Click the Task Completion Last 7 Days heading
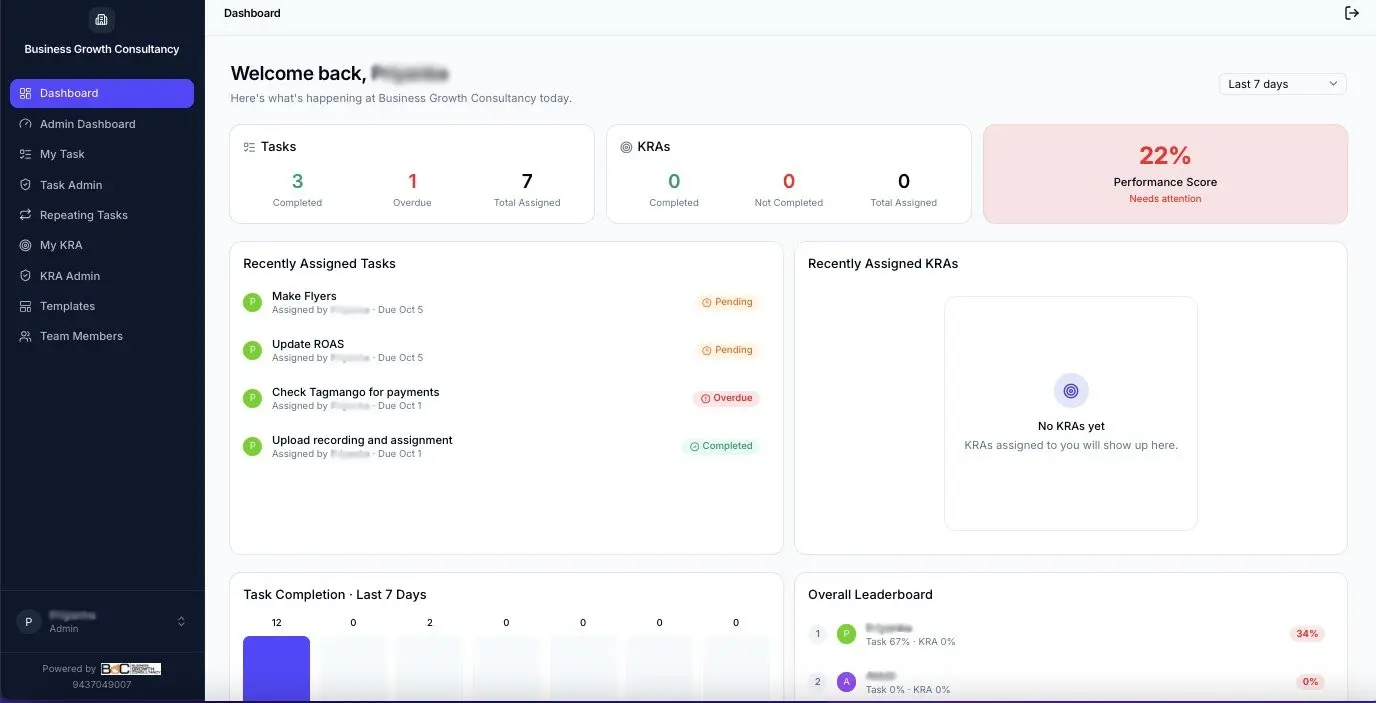 click(x=335, y=595)
